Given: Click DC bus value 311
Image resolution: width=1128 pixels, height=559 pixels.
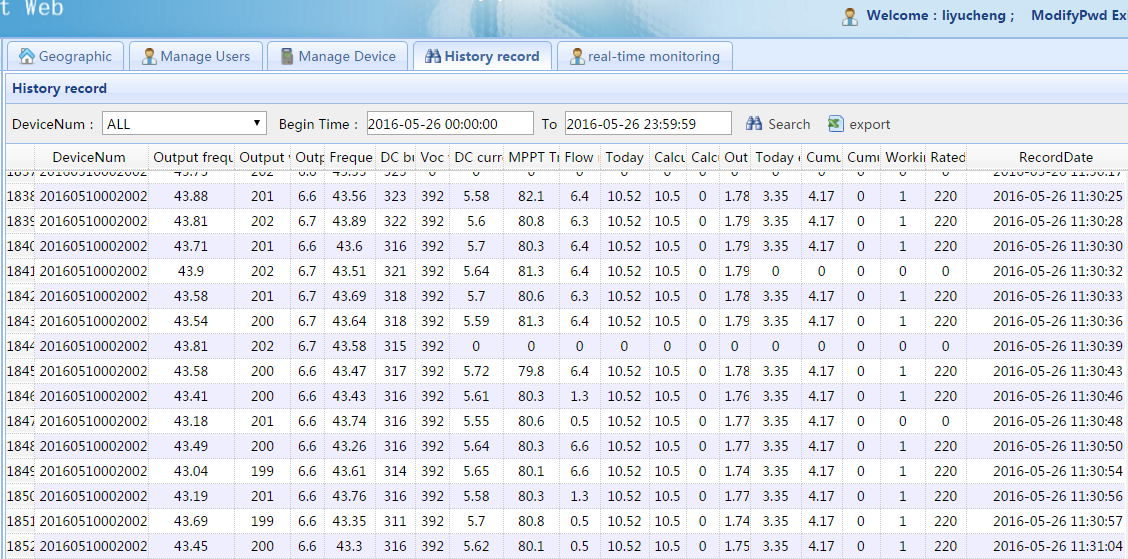Looking at the screenshot, I should [x=394, y=520].
